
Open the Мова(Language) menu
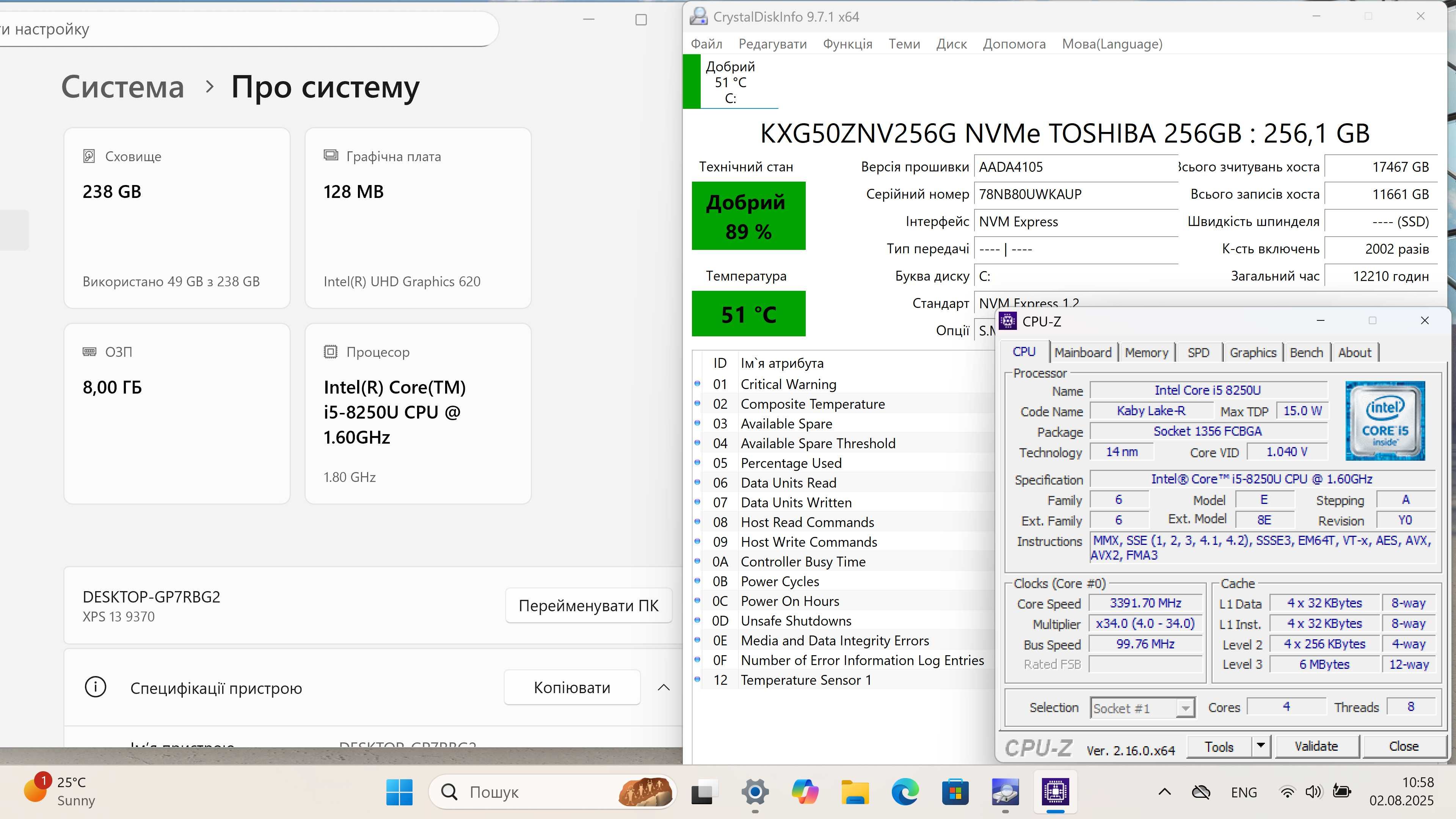[1112, 44]
